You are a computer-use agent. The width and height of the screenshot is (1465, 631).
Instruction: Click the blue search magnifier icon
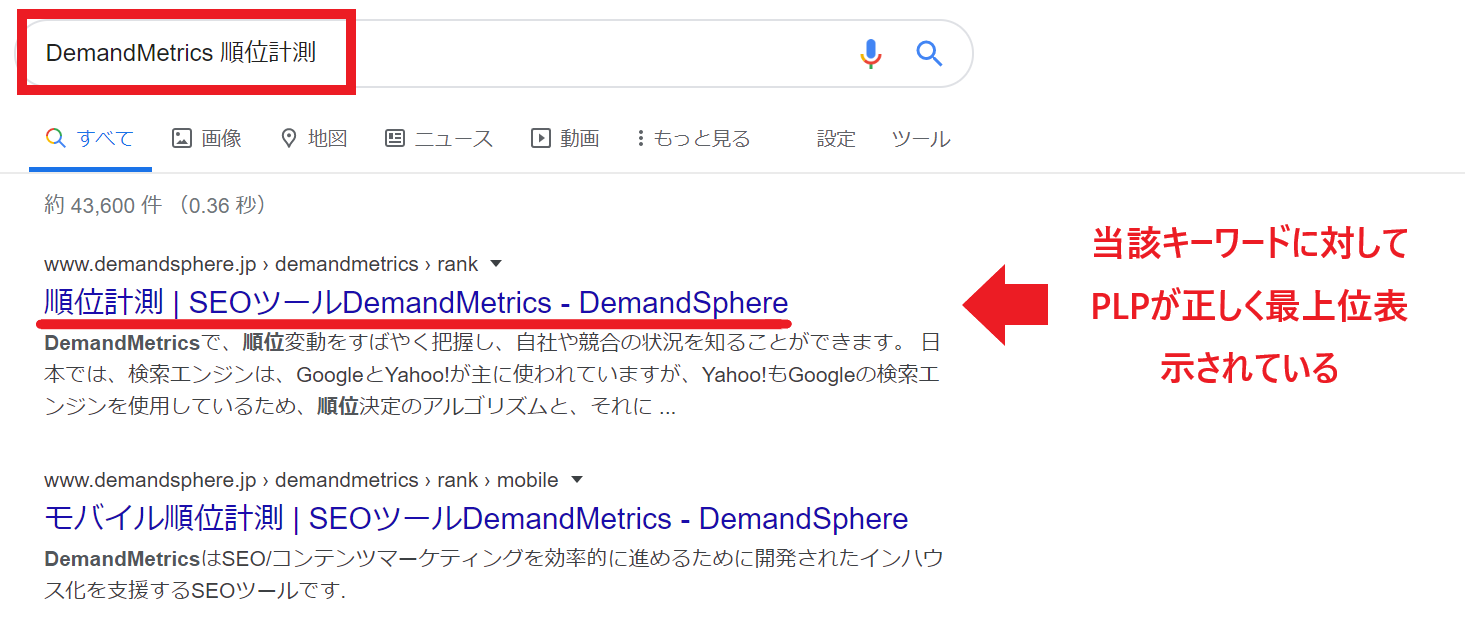[930, 53]
